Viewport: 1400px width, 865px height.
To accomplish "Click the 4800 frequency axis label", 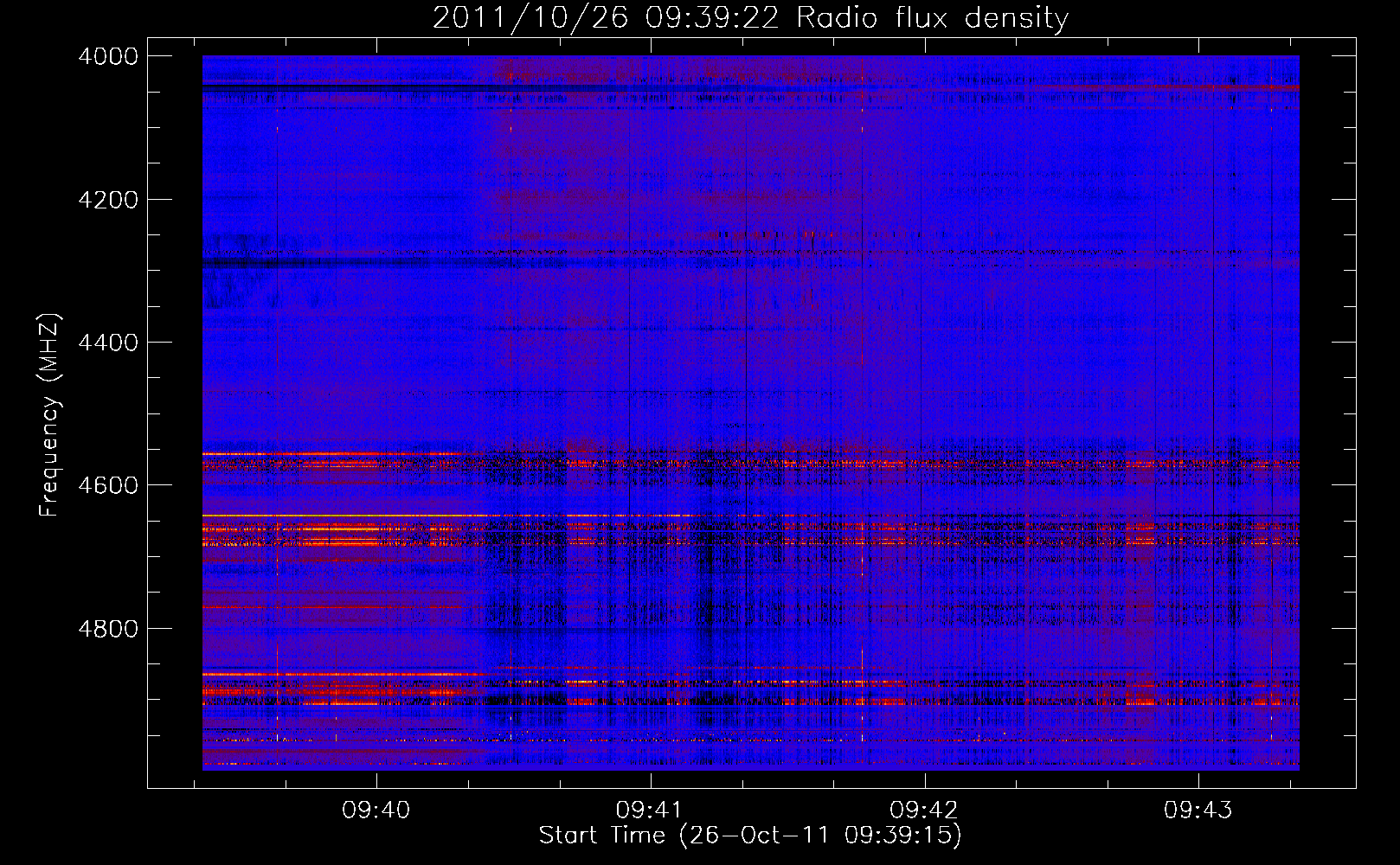I will point(108,629).
